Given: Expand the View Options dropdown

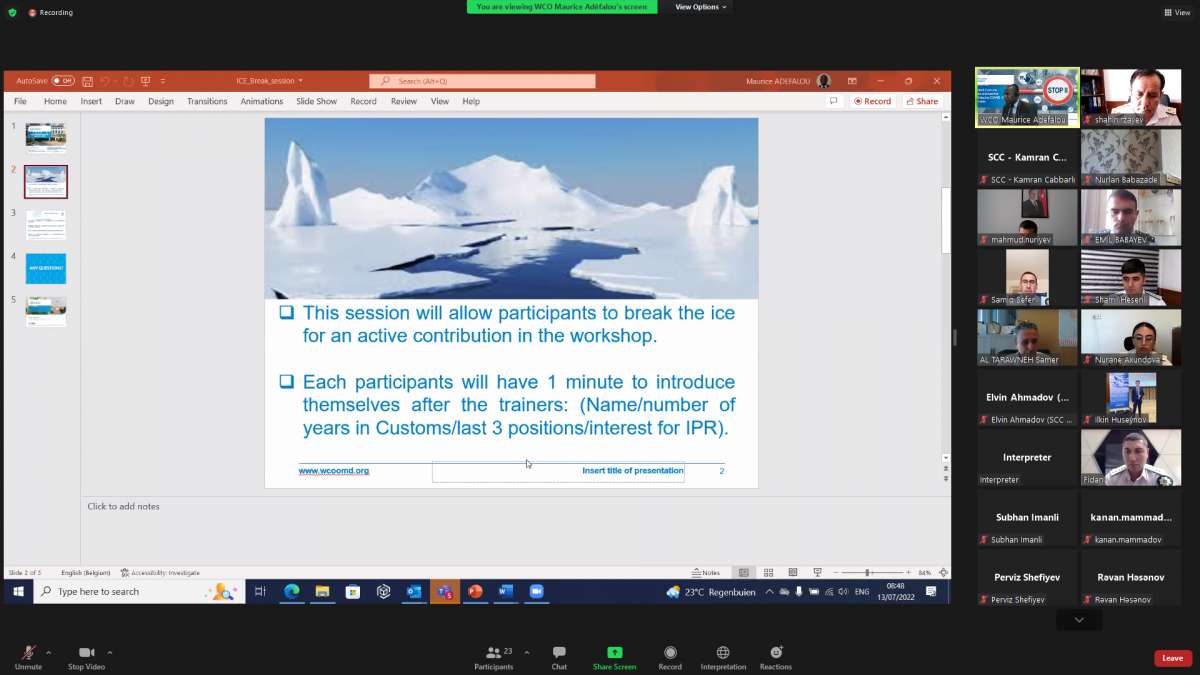Looking at the screenshot, I should pos(701,7).
